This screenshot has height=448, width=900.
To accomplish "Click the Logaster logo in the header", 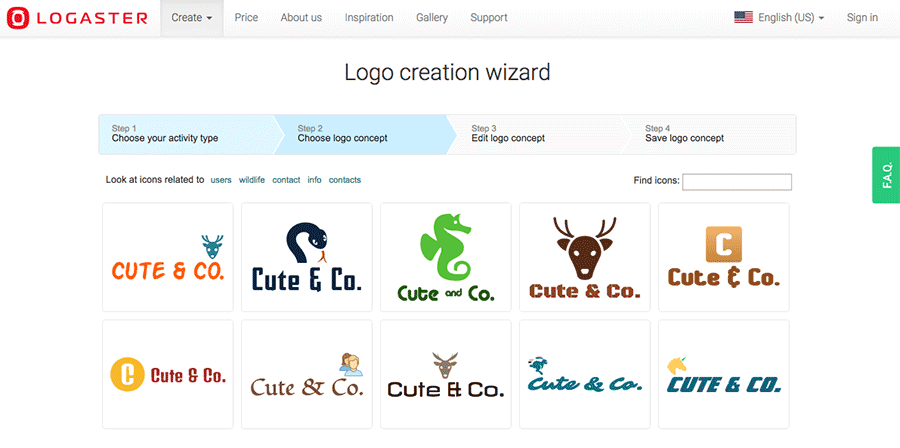I will click(77, 18).
